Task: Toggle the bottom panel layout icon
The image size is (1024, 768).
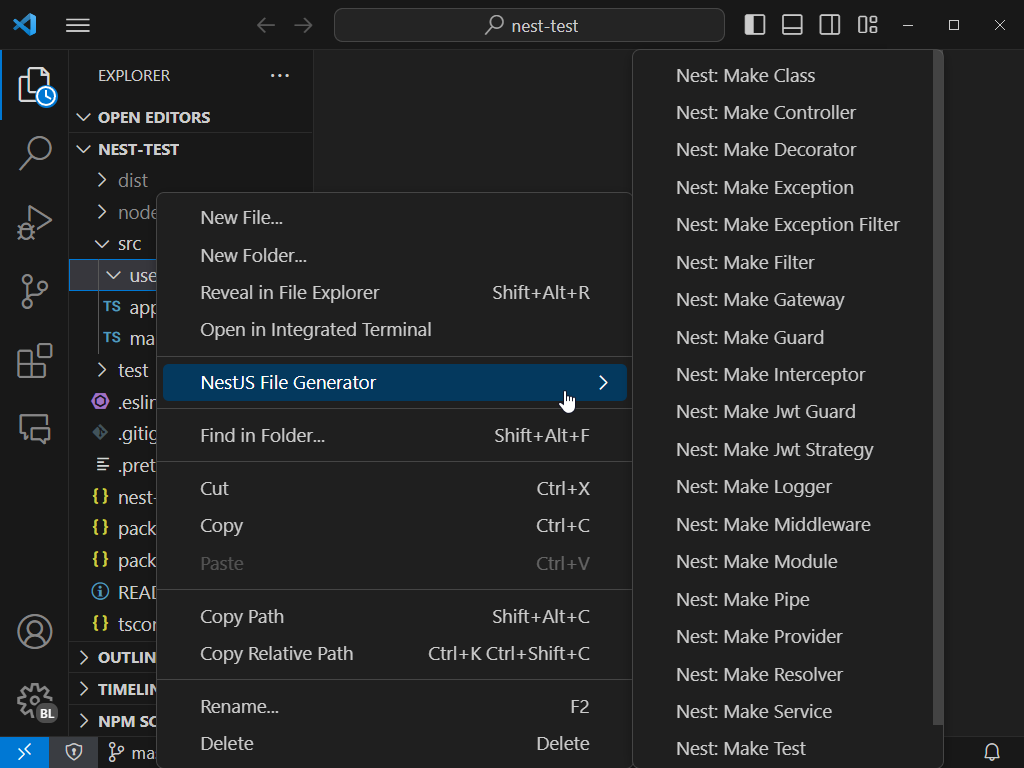Action: tap(792, 25)
